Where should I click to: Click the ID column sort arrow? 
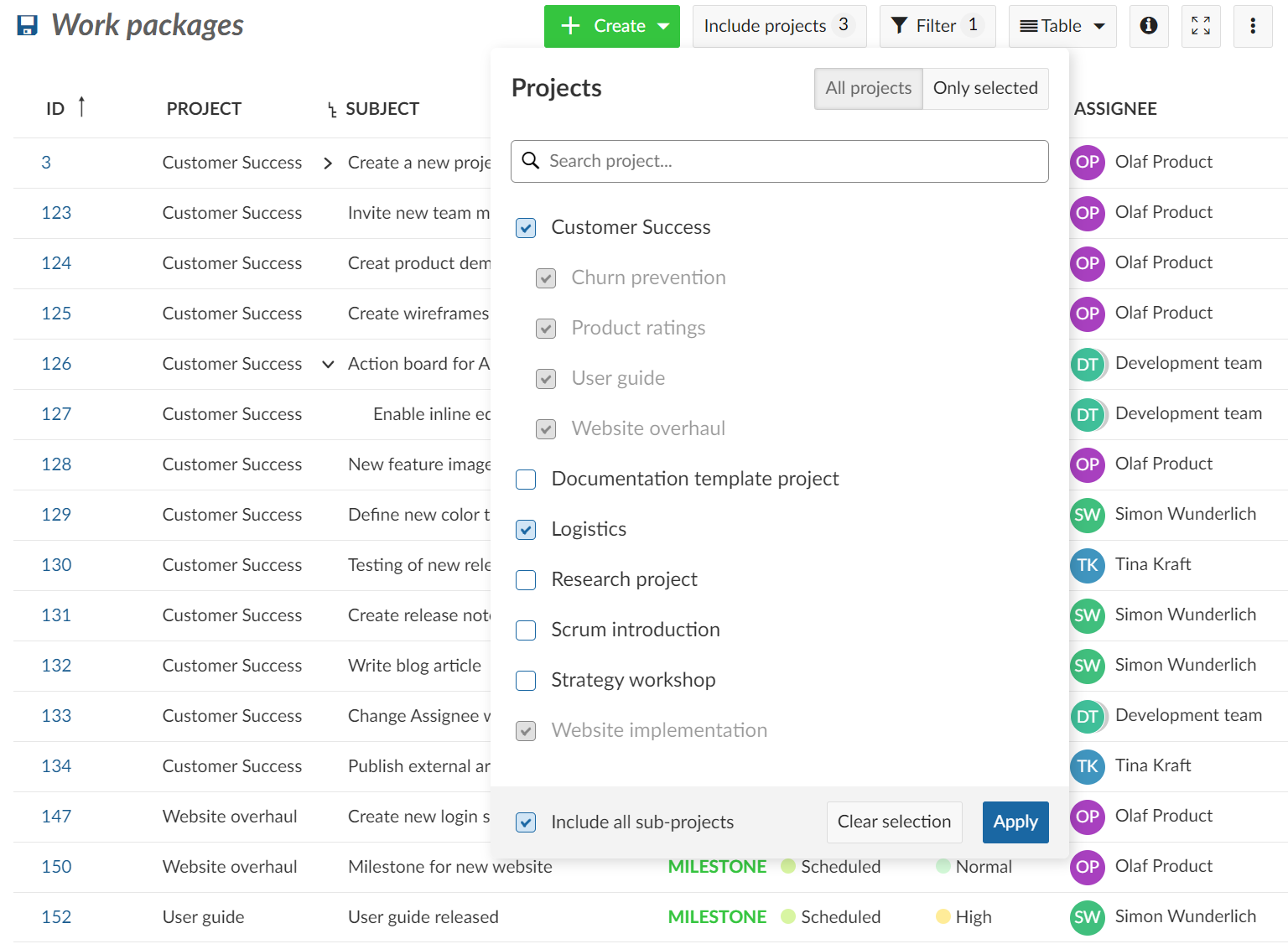coord(81,107)
